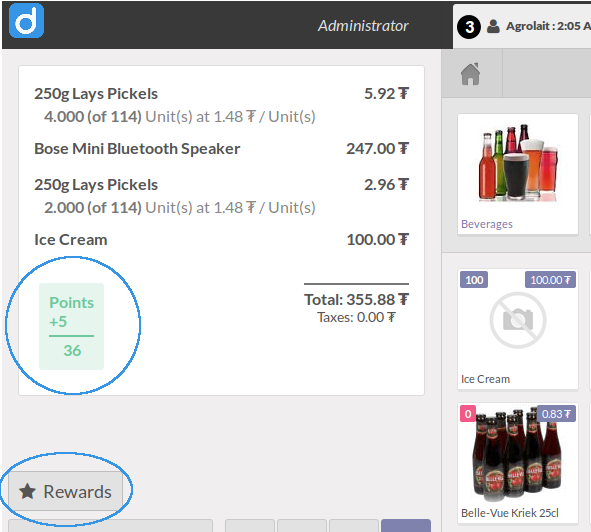
Task: Click the star icon on Rewards
Action: (28, 492)
